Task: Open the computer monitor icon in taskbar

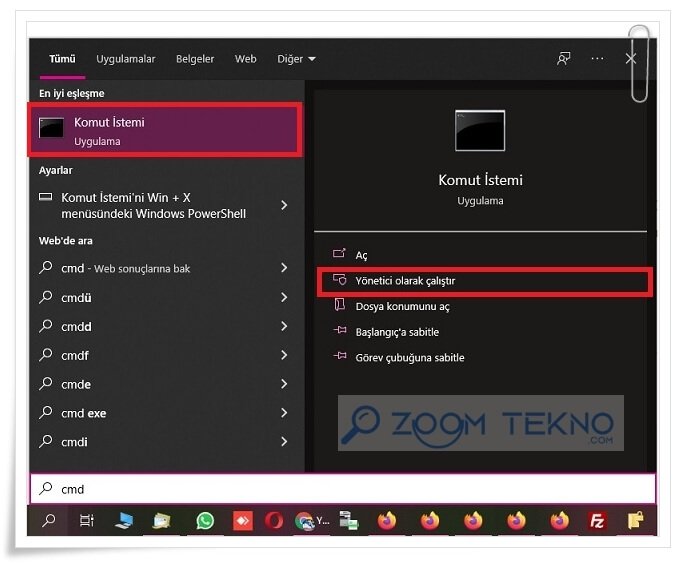Action: (x=124, y=521)
